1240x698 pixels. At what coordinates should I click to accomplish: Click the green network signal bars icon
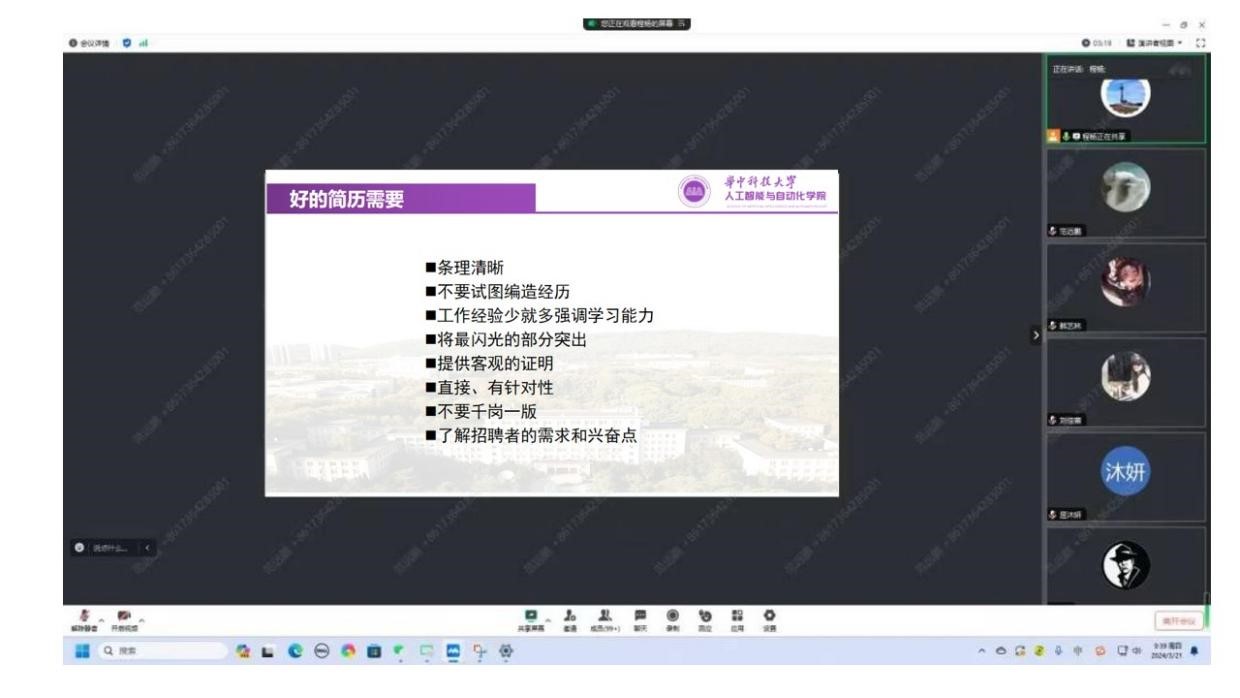point(143,42)
